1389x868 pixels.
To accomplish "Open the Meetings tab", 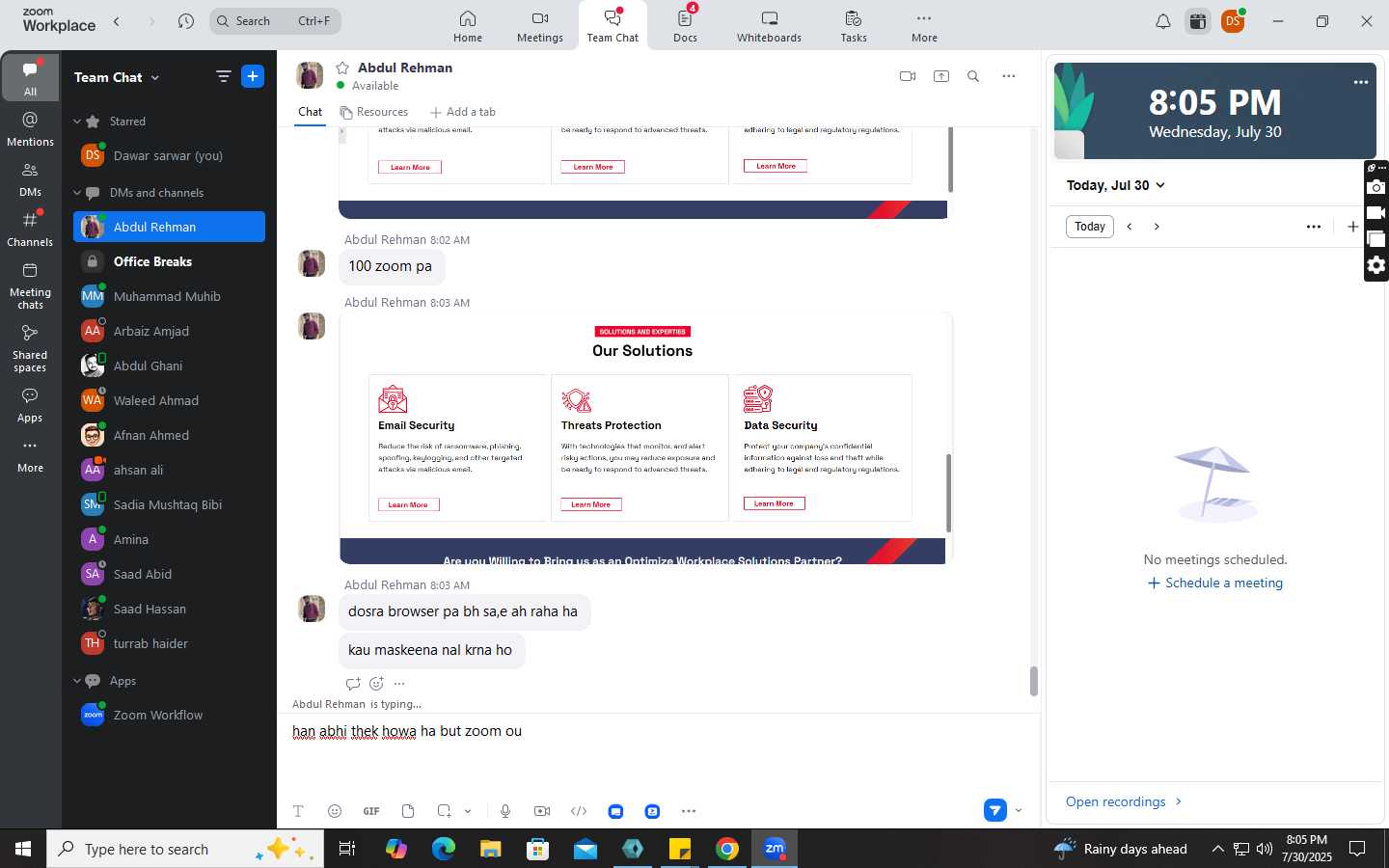I will pos(540,26).
